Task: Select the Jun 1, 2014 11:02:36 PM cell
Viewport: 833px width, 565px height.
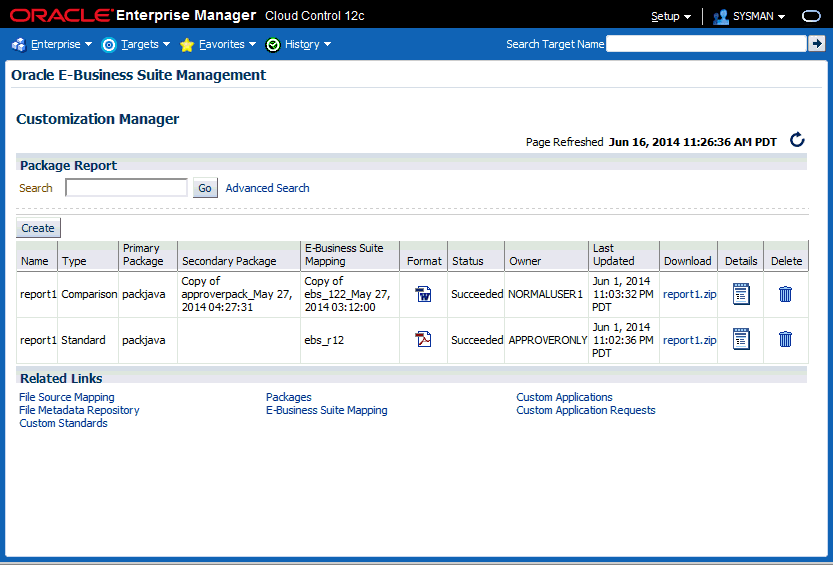Action: [x=623, y=340]
